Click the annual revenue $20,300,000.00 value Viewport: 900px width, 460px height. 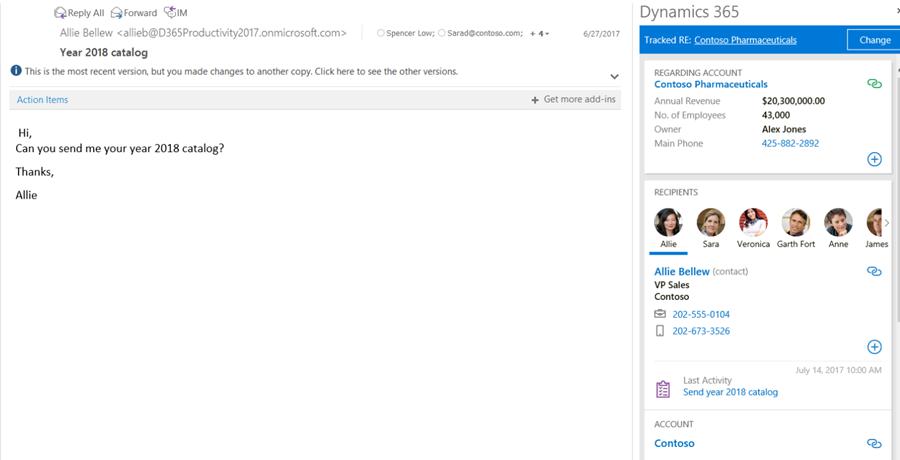click(x=793, y=101)
